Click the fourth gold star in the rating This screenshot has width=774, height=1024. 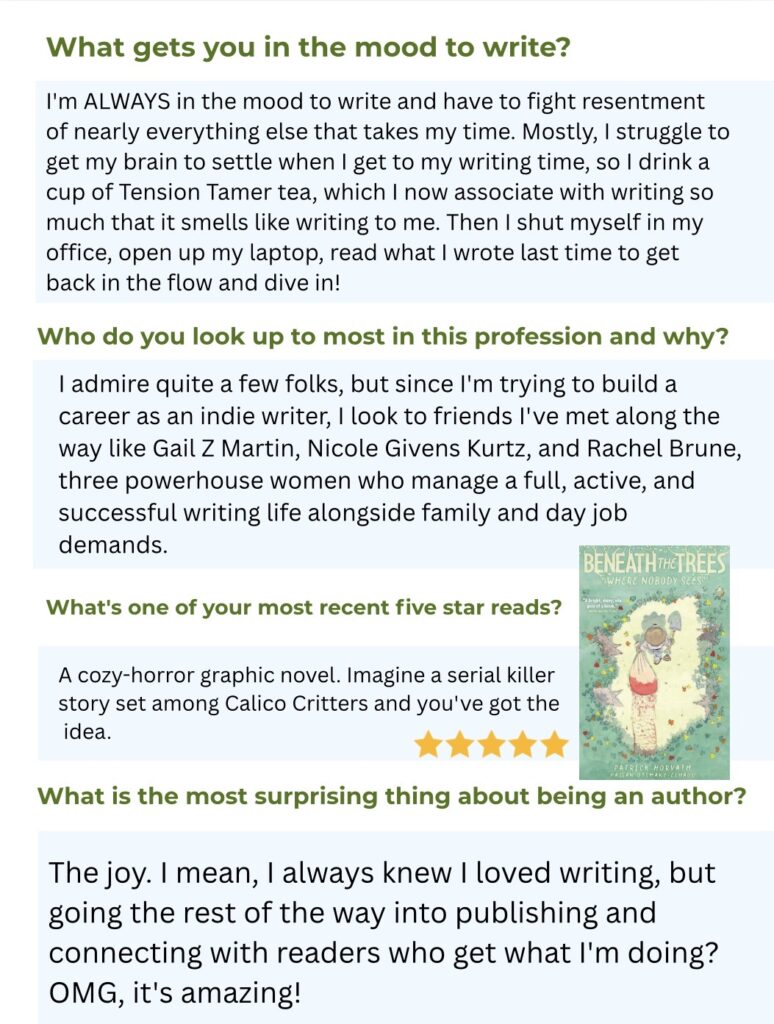tap(522, 744)
